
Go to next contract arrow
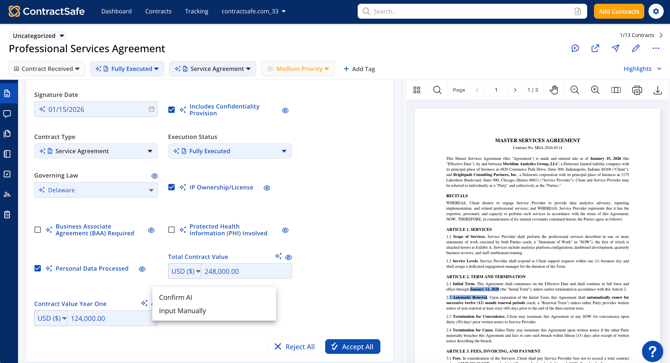click(x=661, y=35)
